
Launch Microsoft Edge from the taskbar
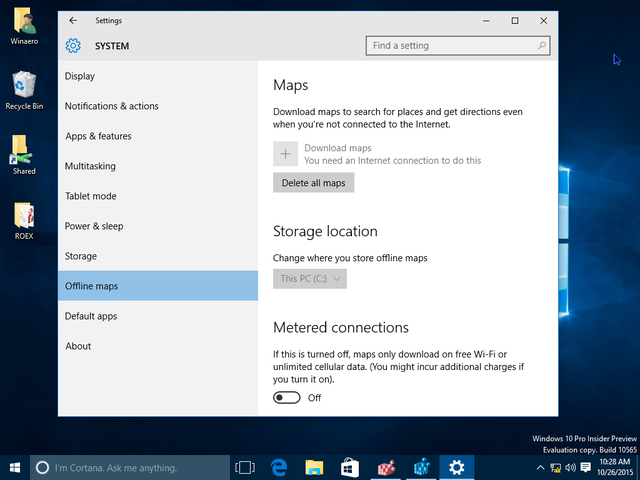[279, 468]
